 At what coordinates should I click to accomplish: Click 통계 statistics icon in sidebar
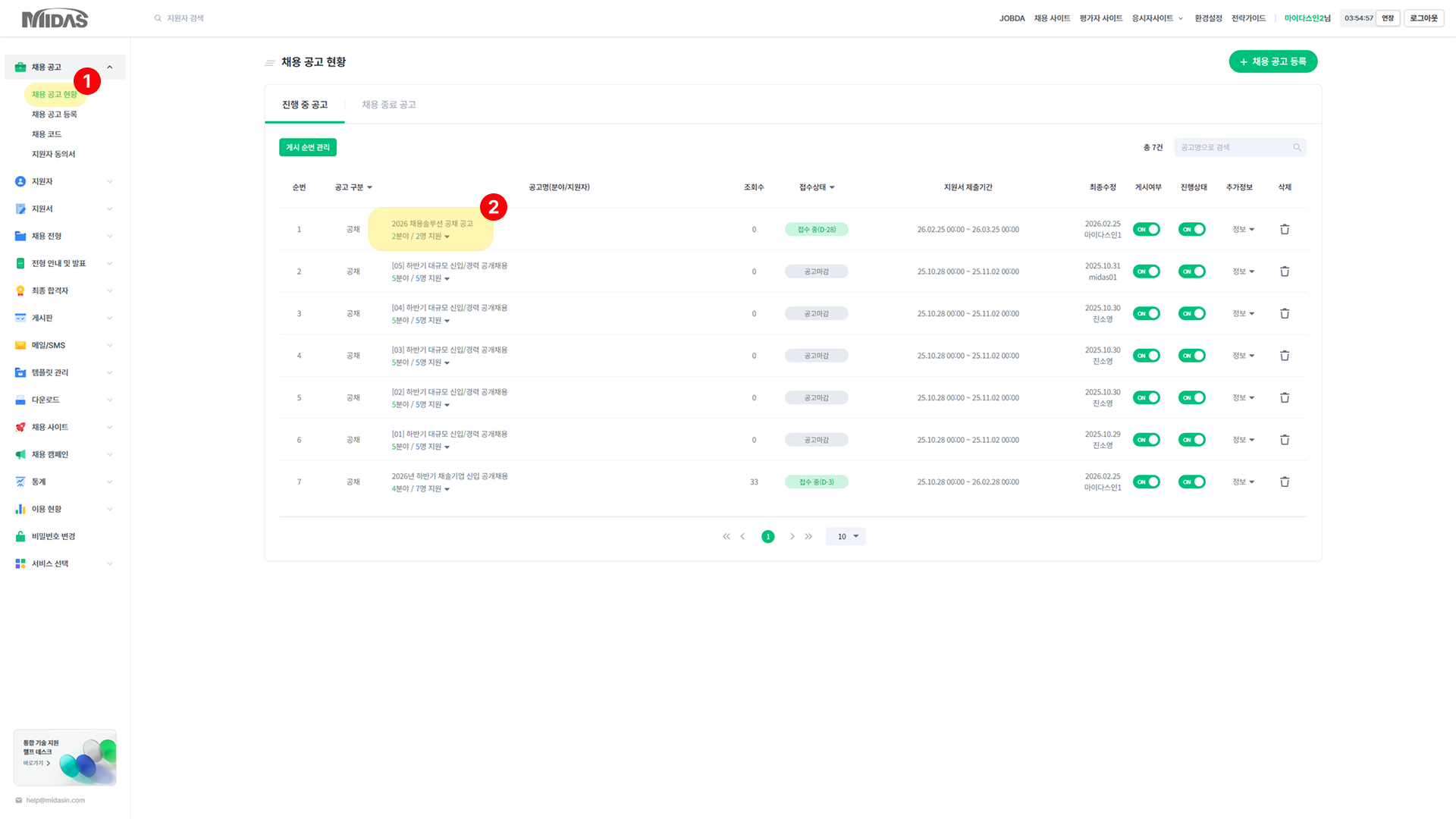[x=20, y=482]
